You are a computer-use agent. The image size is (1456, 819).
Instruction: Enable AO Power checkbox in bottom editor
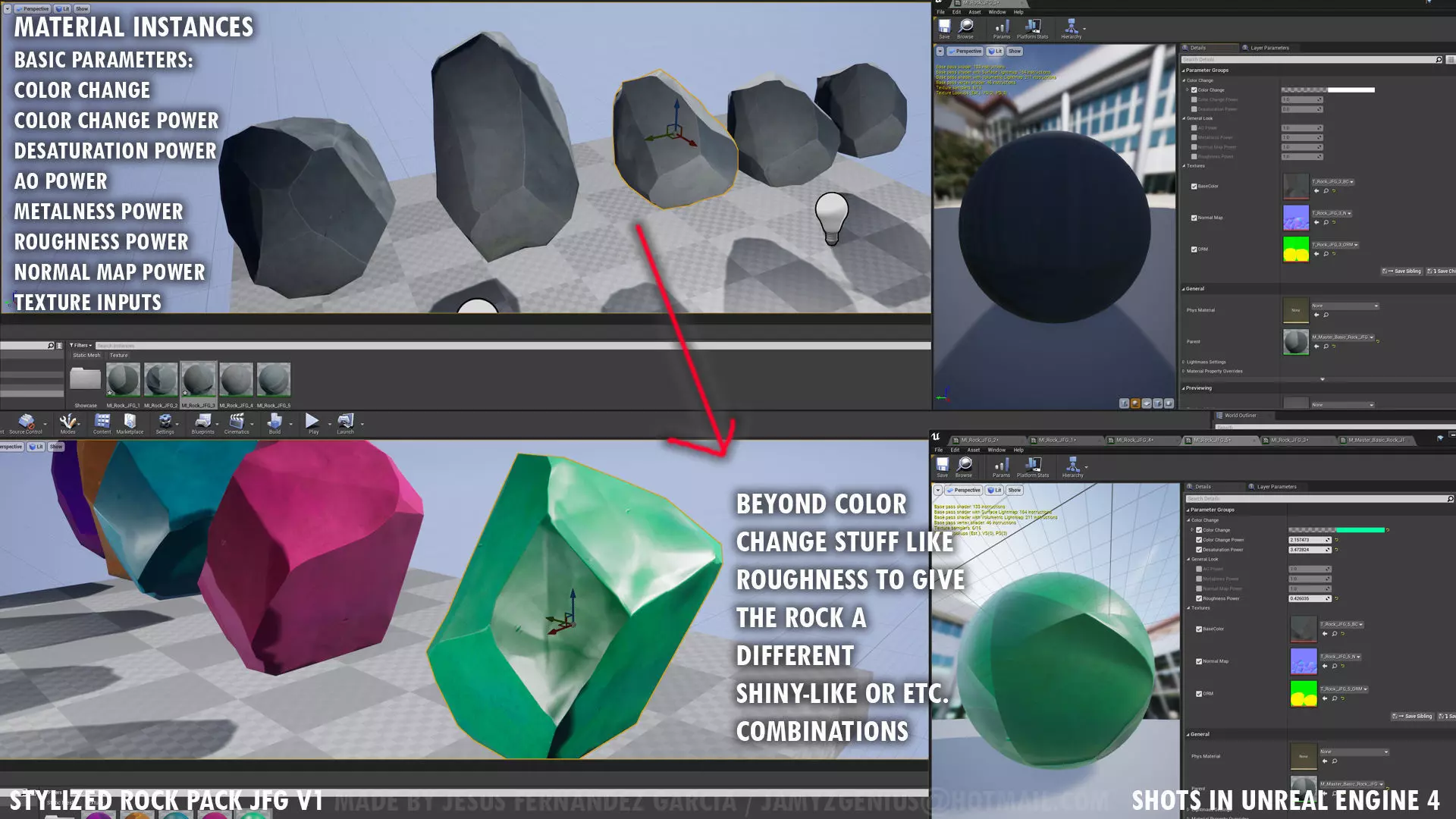coord(1199,569)
